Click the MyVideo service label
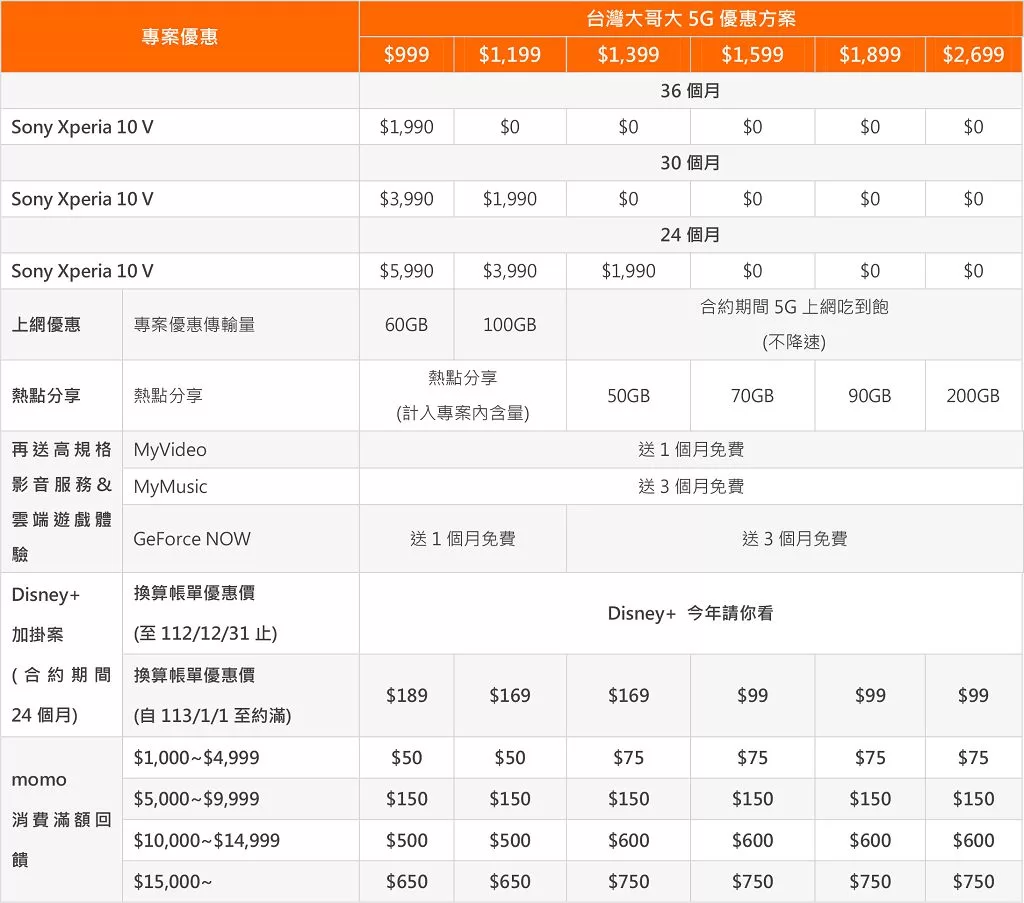The width and height of the screenshot is (1024, 903). [170, 450]
